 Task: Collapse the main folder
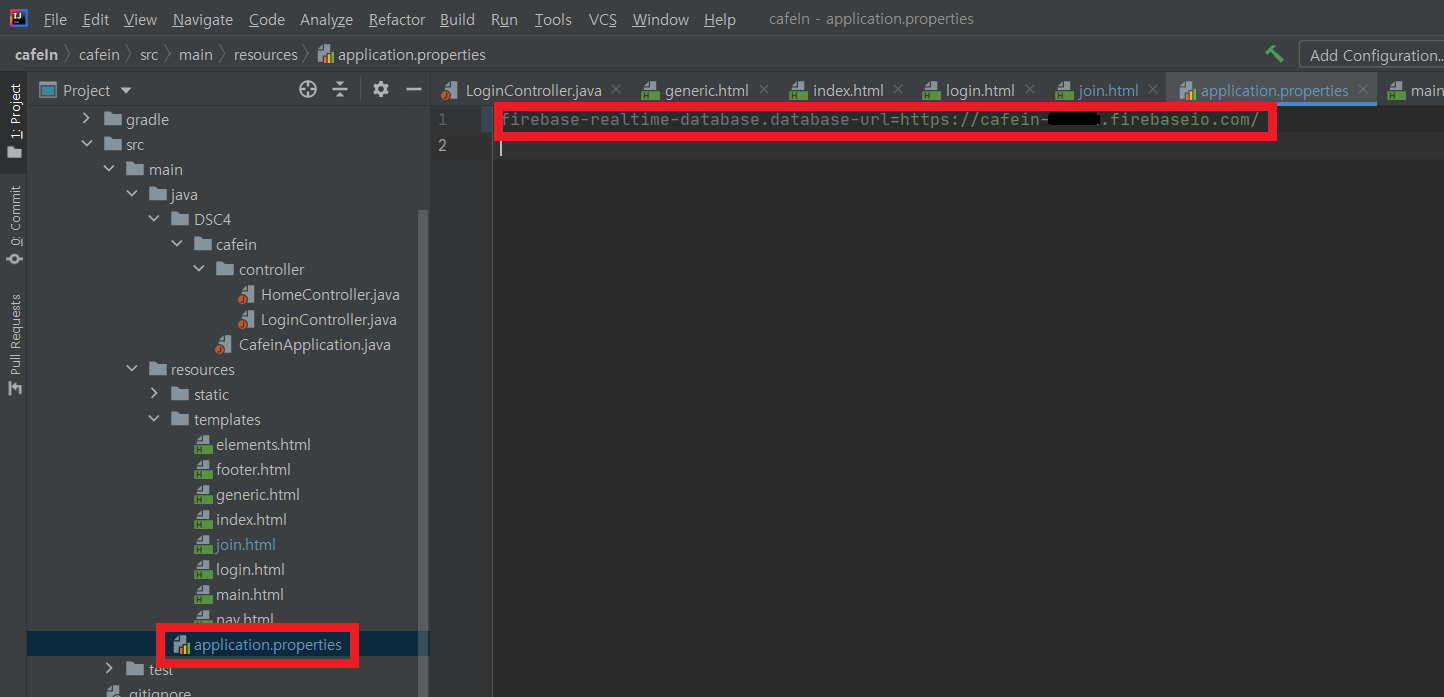tap(109, 169)
